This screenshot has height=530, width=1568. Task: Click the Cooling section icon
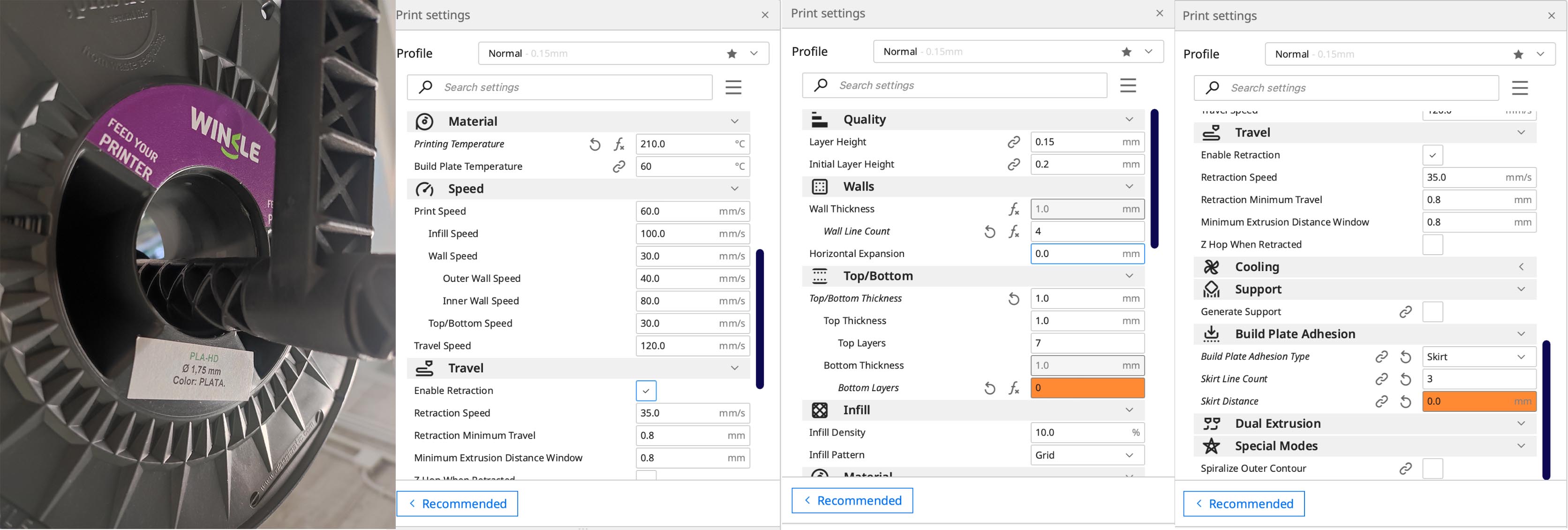(1207, 266)
